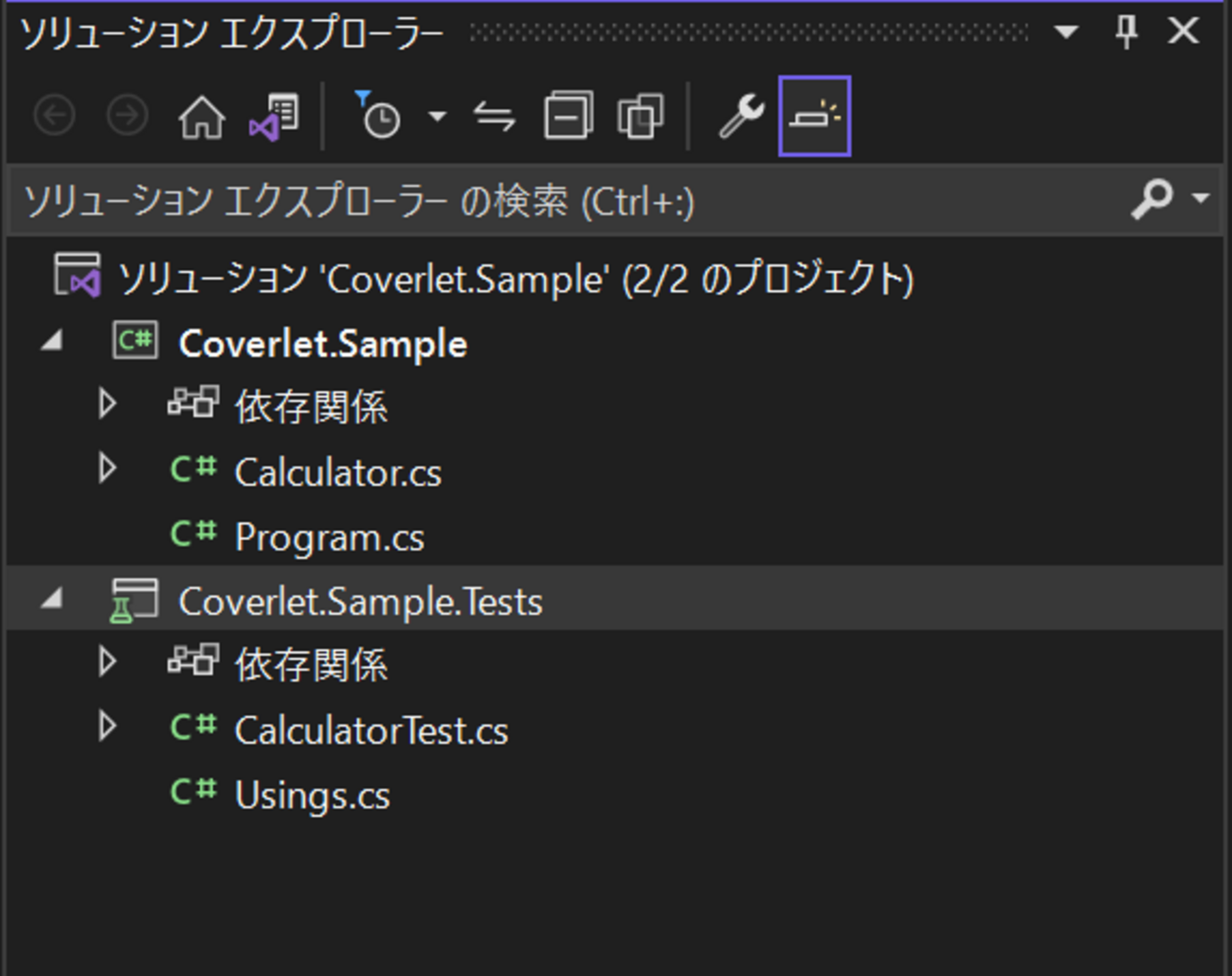Toggle the Preview Selected Items button
The width and height of the screenshot is (1232, 976).
pyautogui.click(x=814, y=117)
